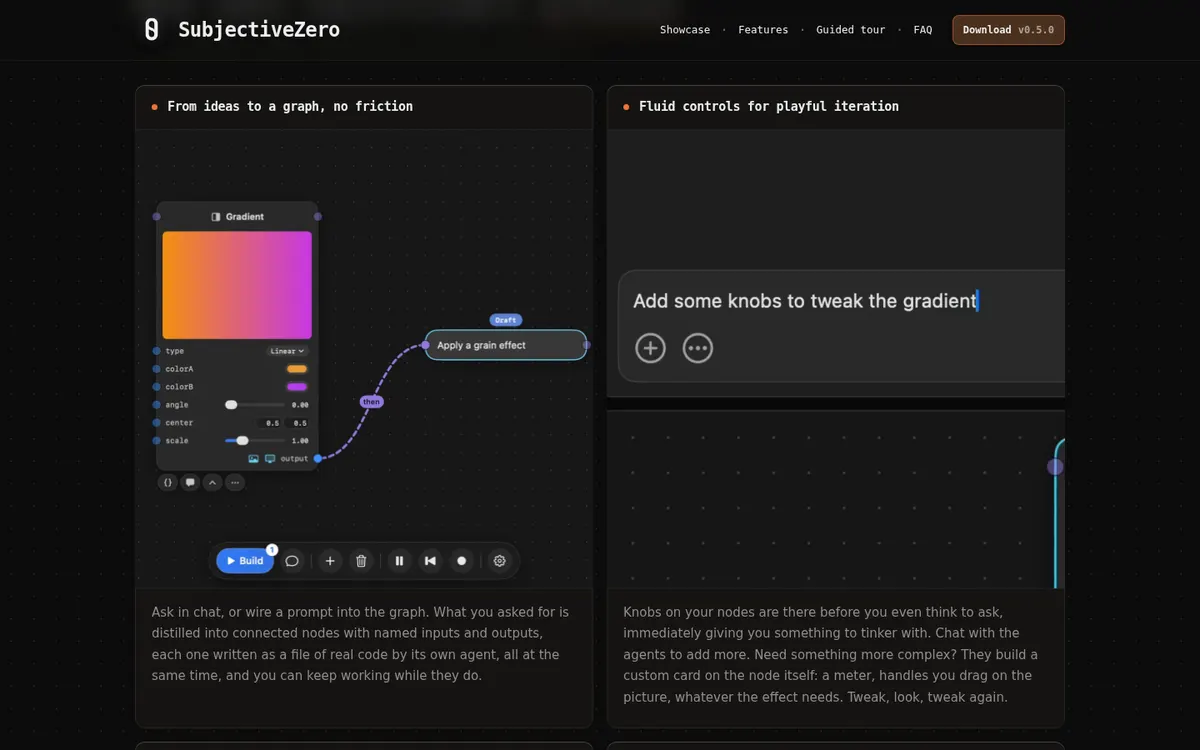Click the 'output' label text
Screen dimensions: 1200x750
click(x=295, y=459)
